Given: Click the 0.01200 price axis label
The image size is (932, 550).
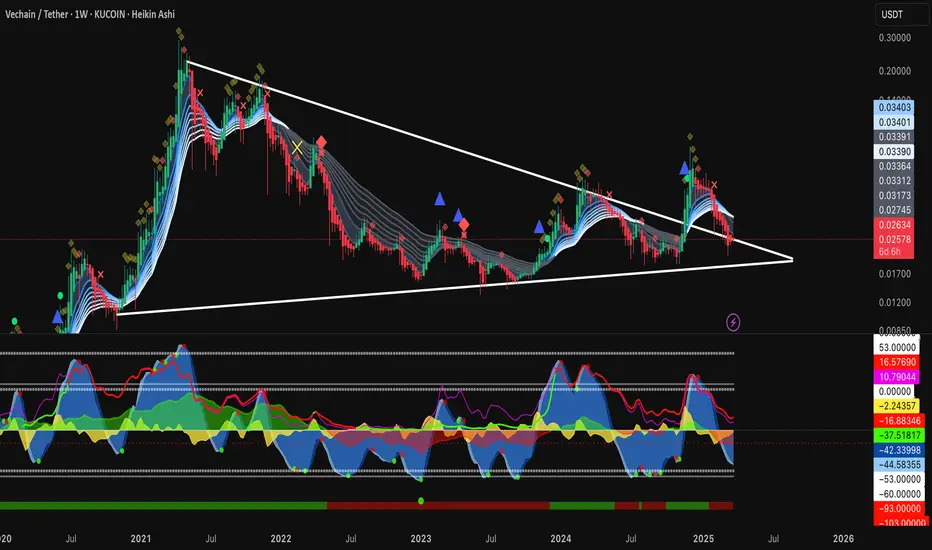Looking at the screenshot, I should click(x=895, y=303).
